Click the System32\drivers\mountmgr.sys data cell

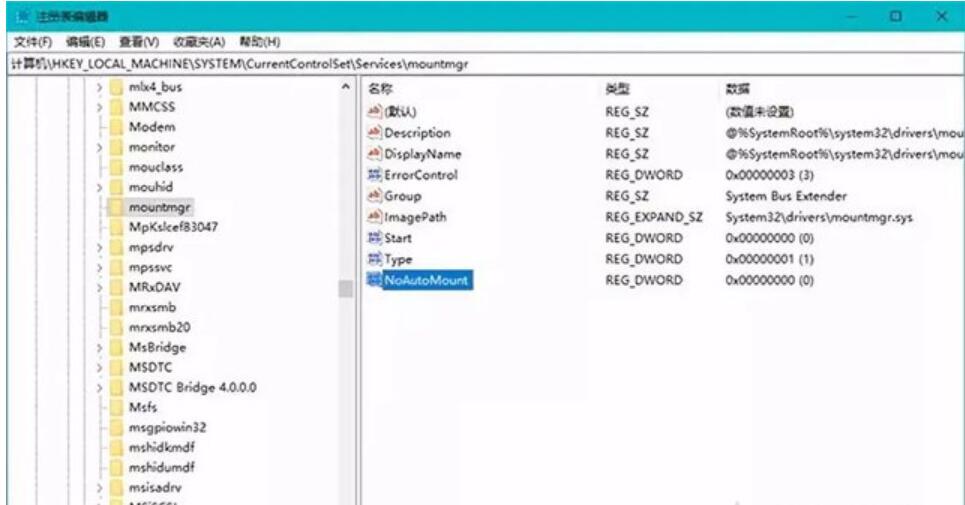(819, 217)
